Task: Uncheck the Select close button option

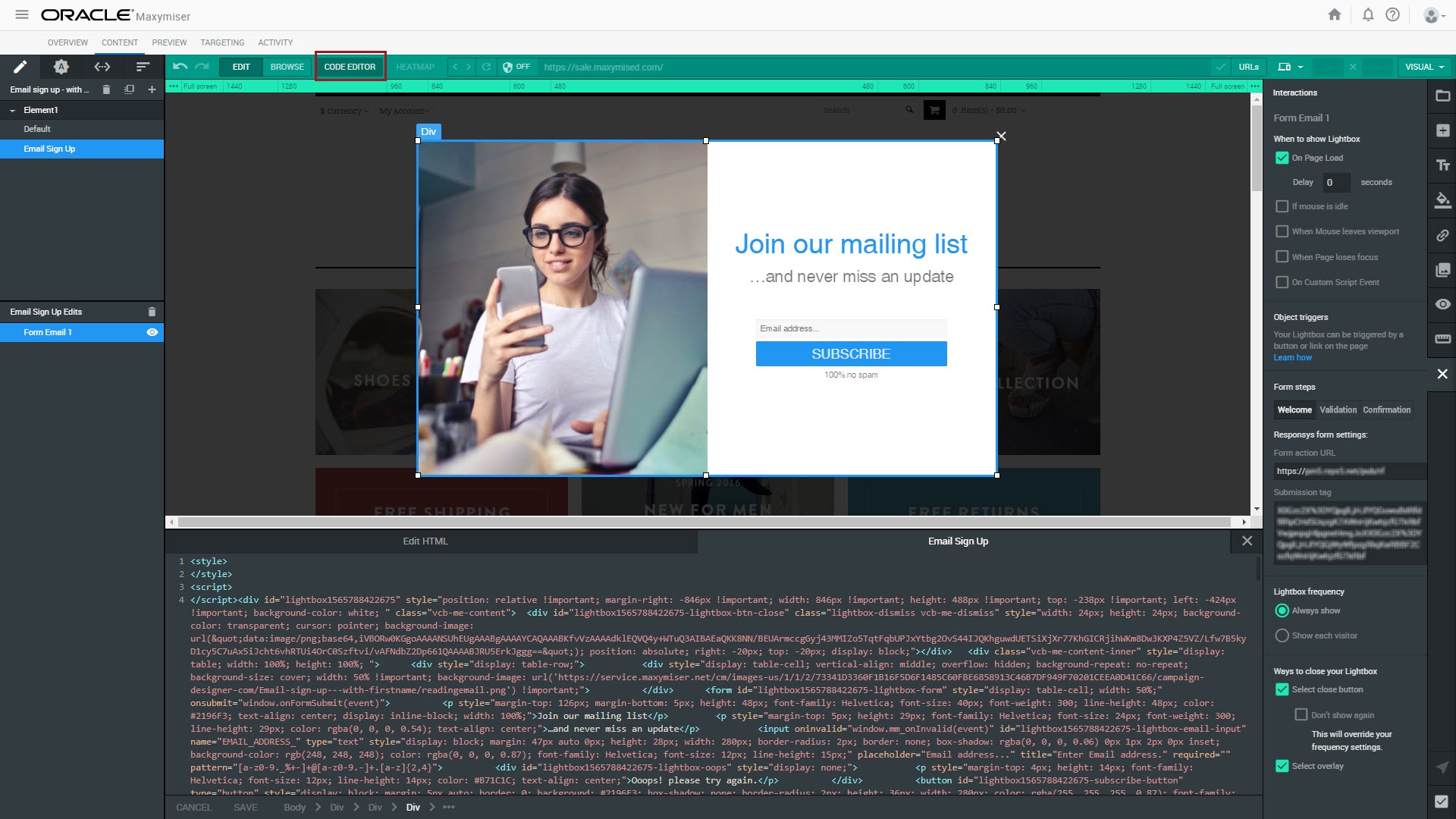Action: (1282, 689)
